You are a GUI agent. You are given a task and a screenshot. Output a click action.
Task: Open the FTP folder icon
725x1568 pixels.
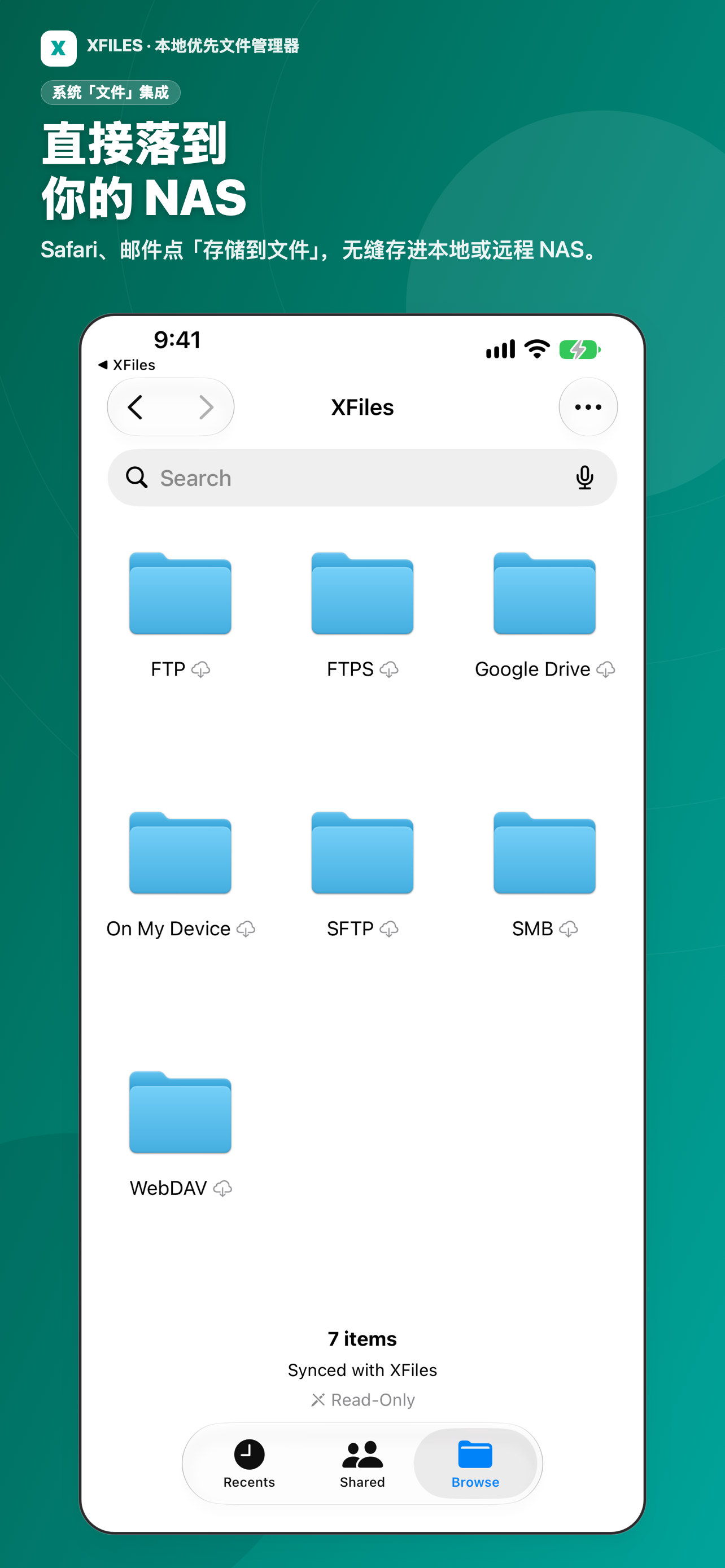click(180, 593)
